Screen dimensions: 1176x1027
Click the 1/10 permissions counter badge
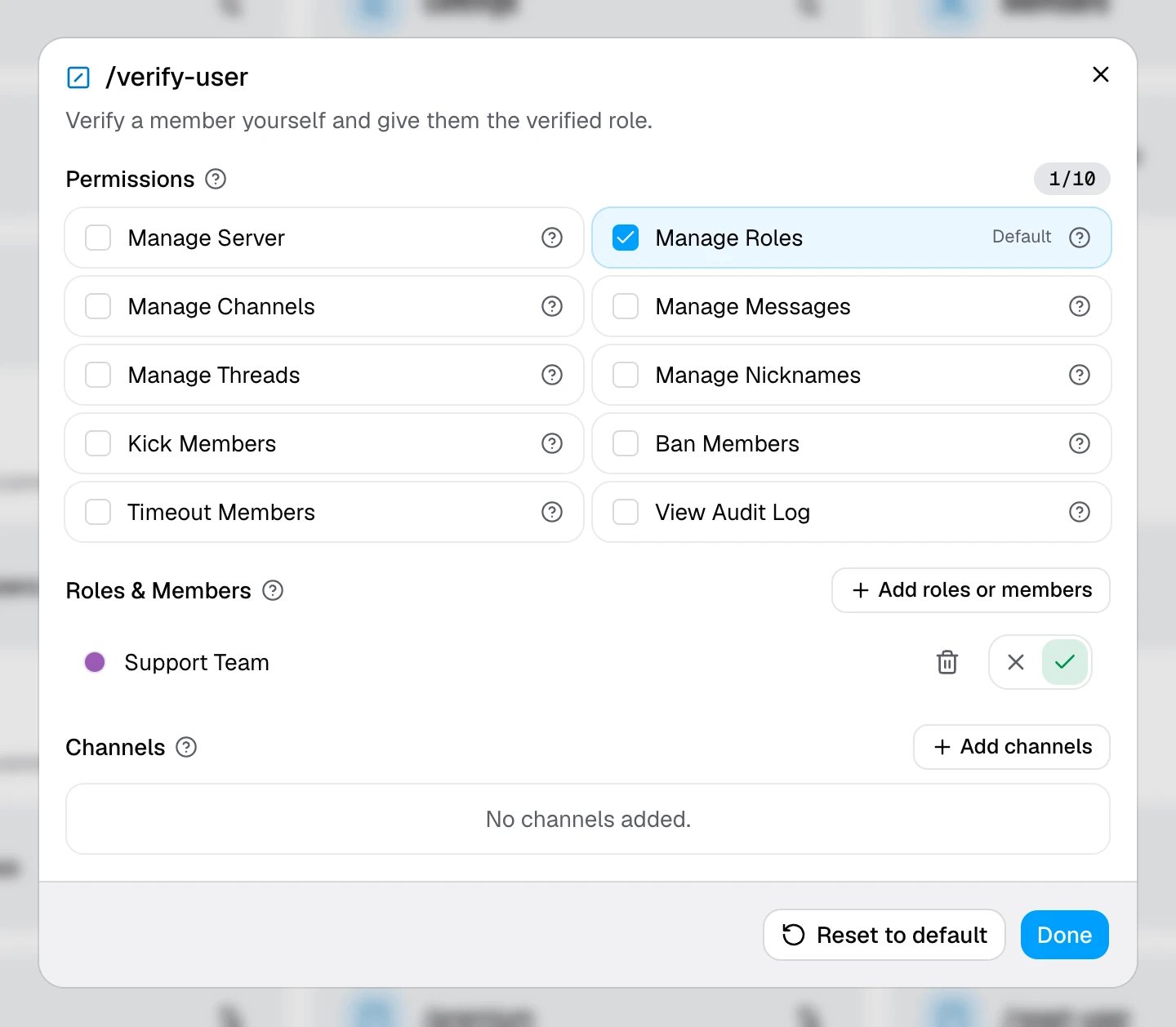click(1072, 179)
